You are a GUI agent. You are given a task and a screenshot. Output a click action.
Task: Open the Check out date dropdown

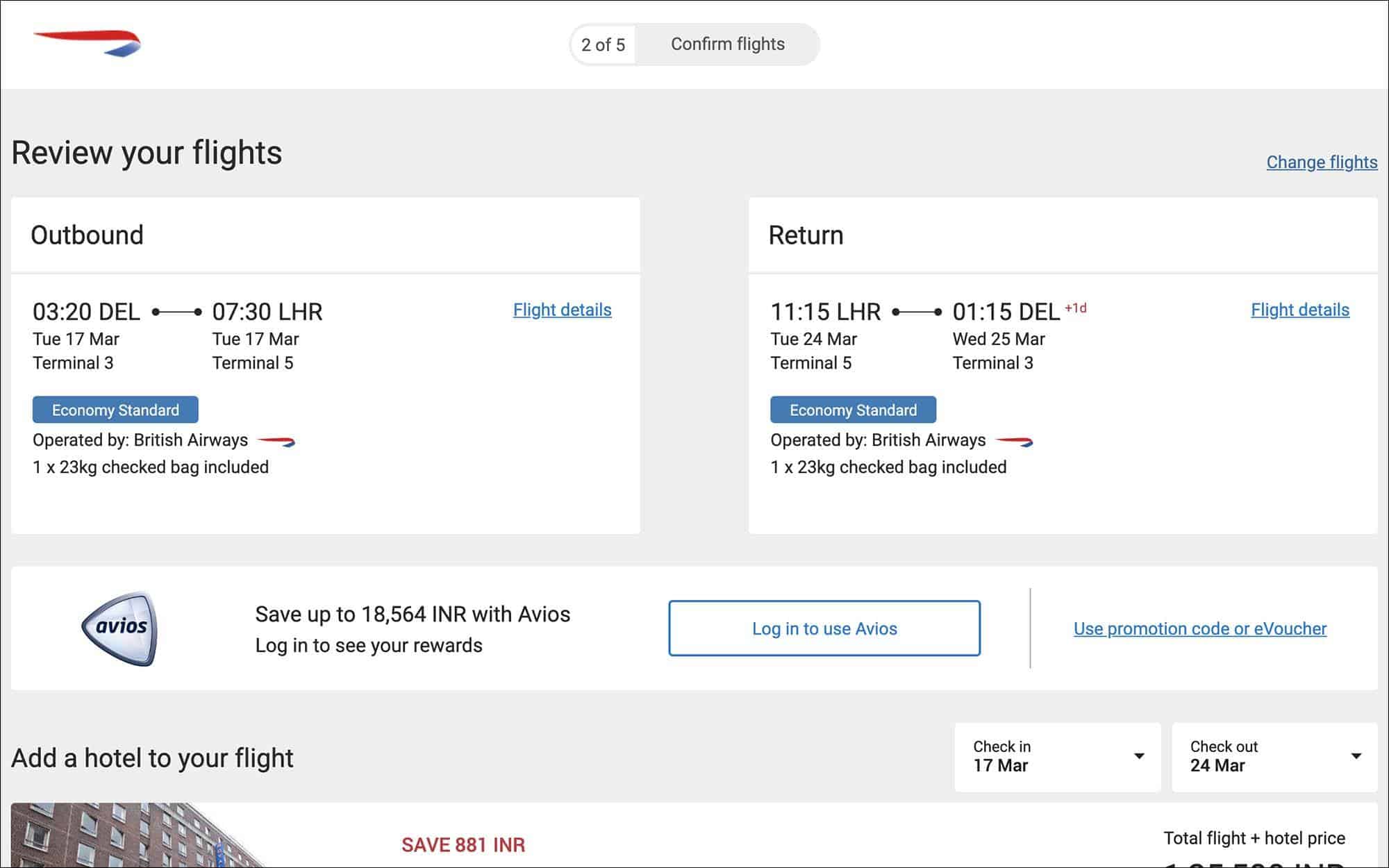(1274, 758)
